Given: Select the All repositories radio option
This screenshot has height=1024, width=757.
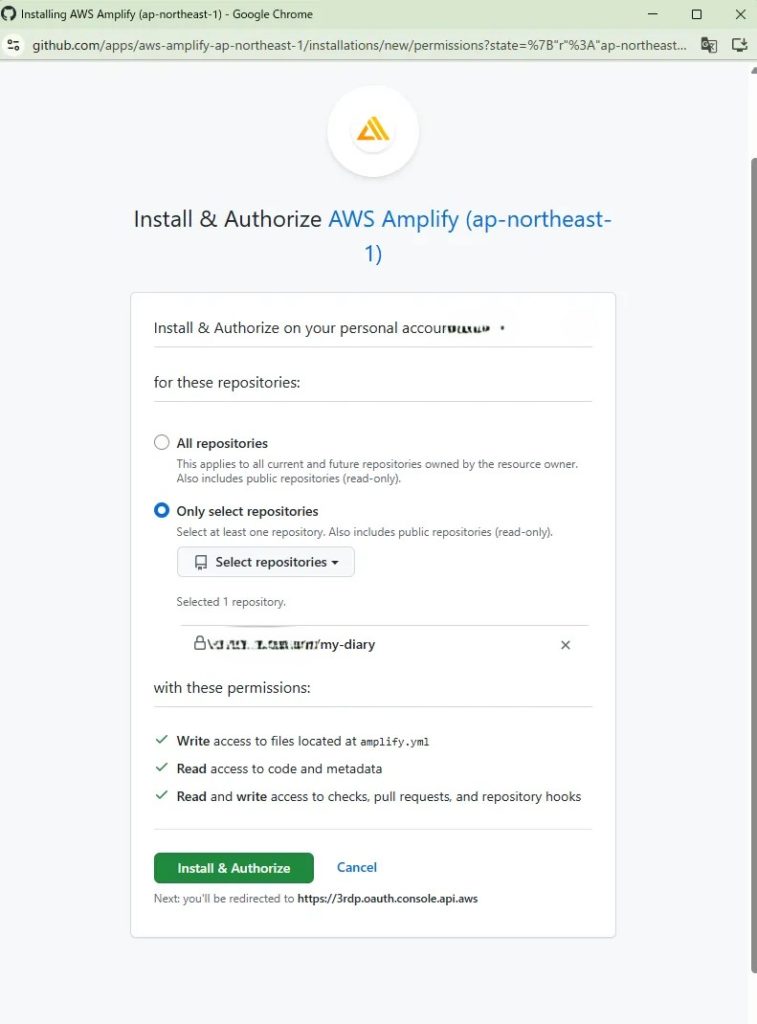Looking at the screenshot, I should [x=162, y=443].
